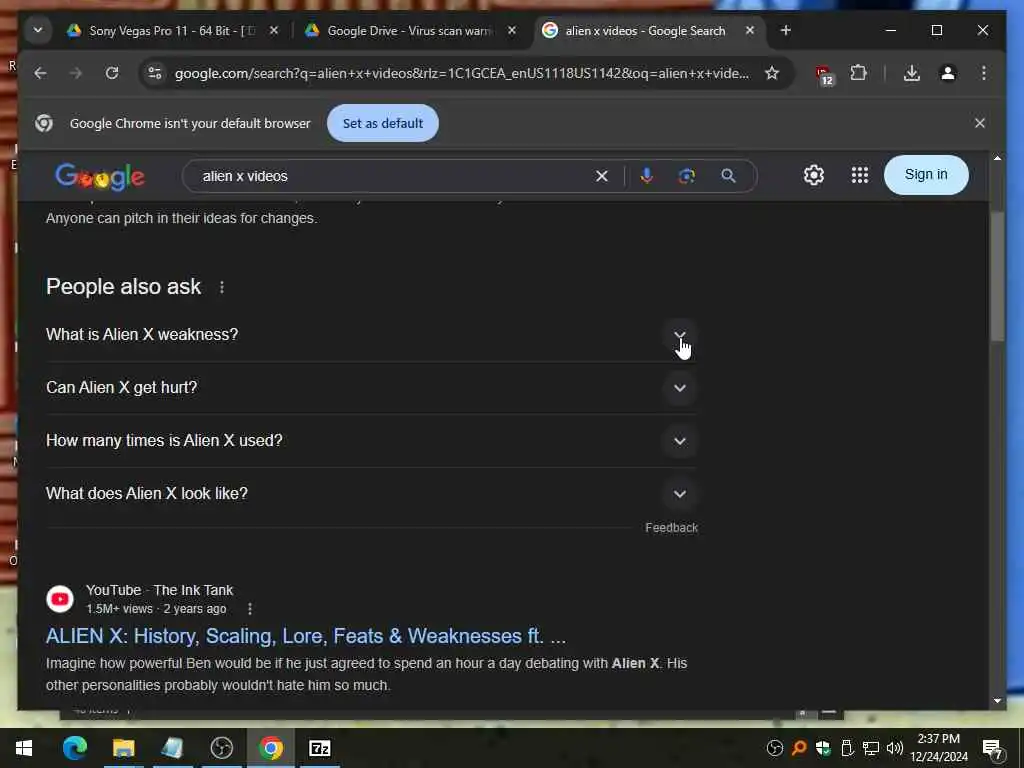Open the volume control in system tray
The width and height of the screenshot is (1024, 768).
(x=894, y=748)
